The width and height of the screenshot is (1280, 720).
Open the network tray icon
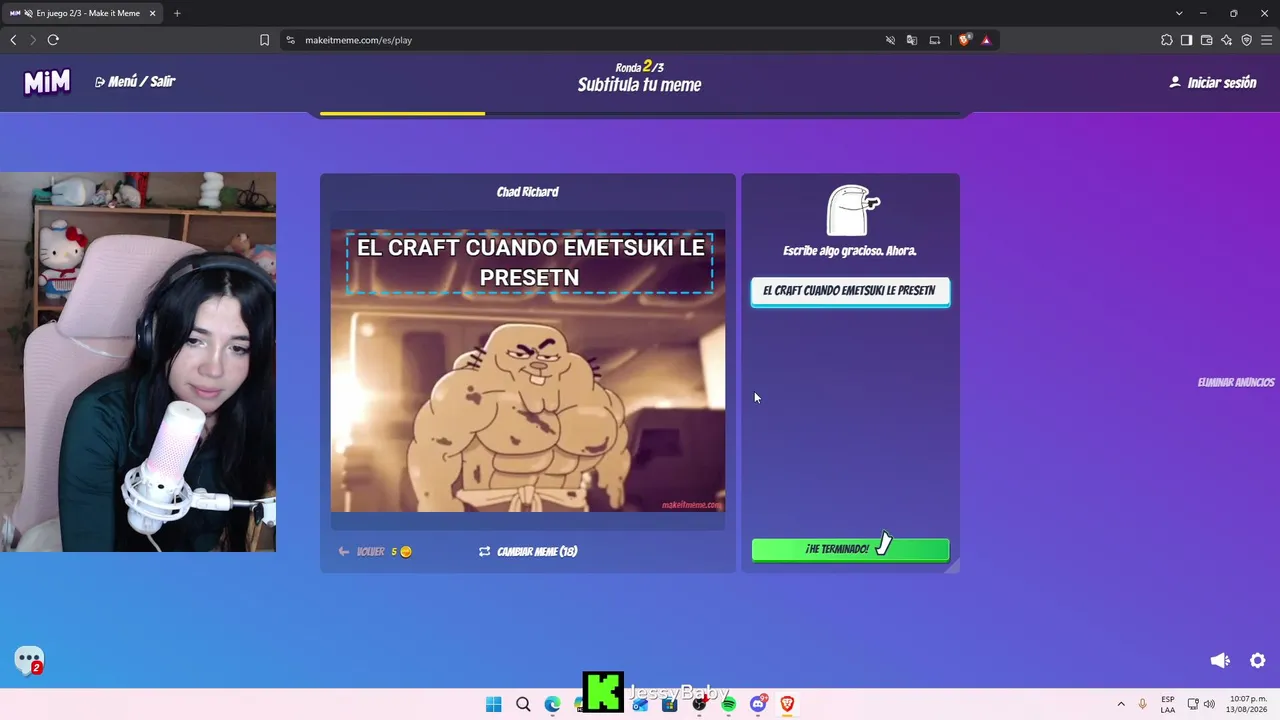(1193, 704)
